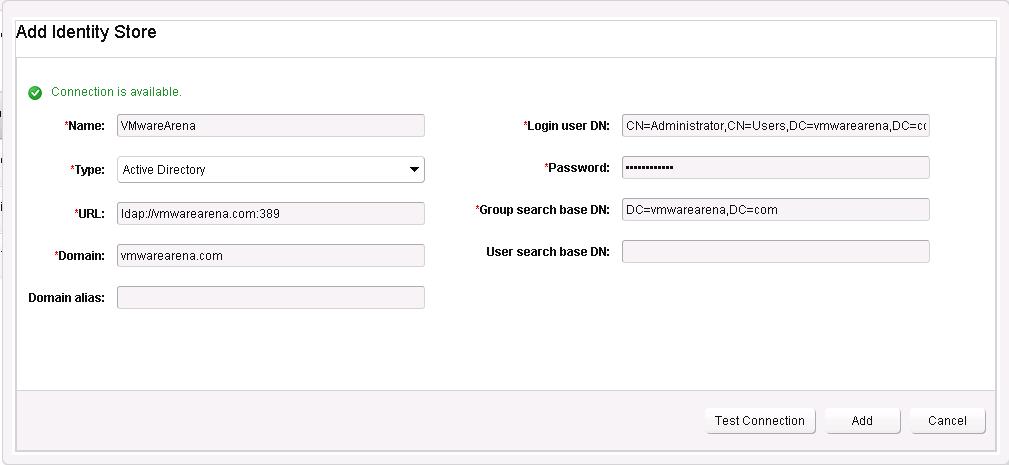Click the Add Identity Store dialog title

(86, 32)
